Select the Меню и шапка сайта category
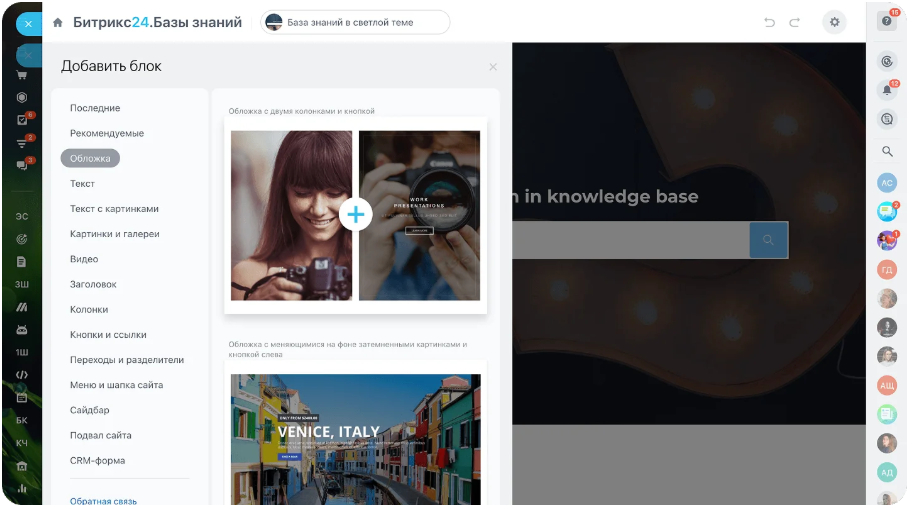The image size is (913, 509). click(116, 385)
